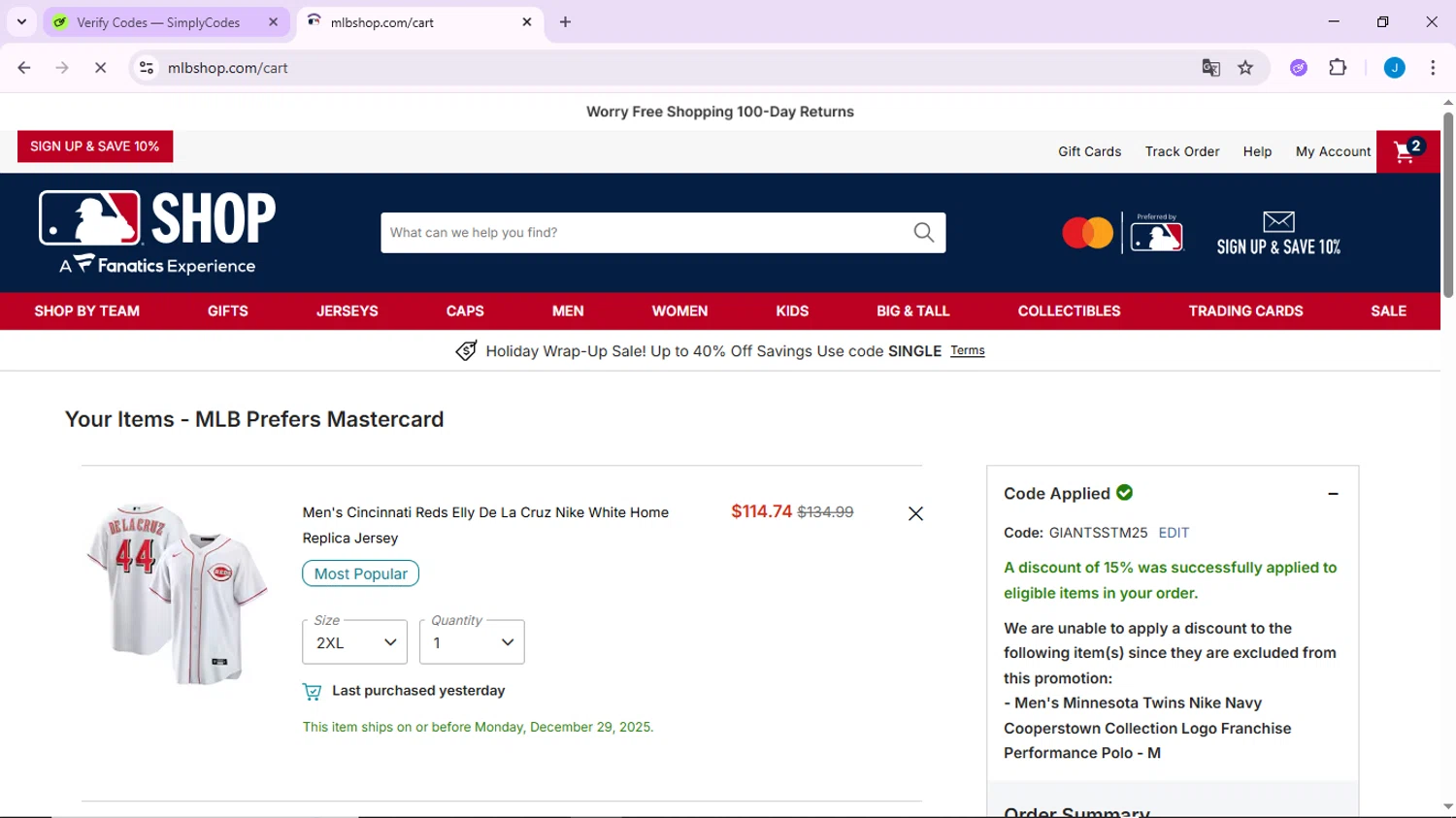Screen dimensions: 1456x818
Task: Click the cart icon beside Last purchased yesterday
Action: point(312,691)
